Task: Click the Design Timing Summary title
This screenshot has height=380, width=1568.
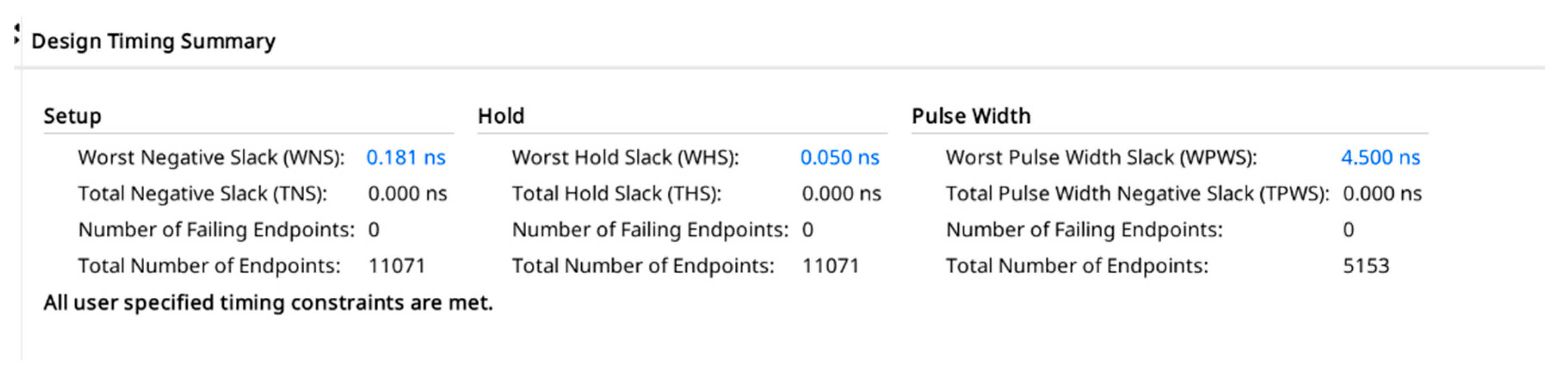Action: 153,41
